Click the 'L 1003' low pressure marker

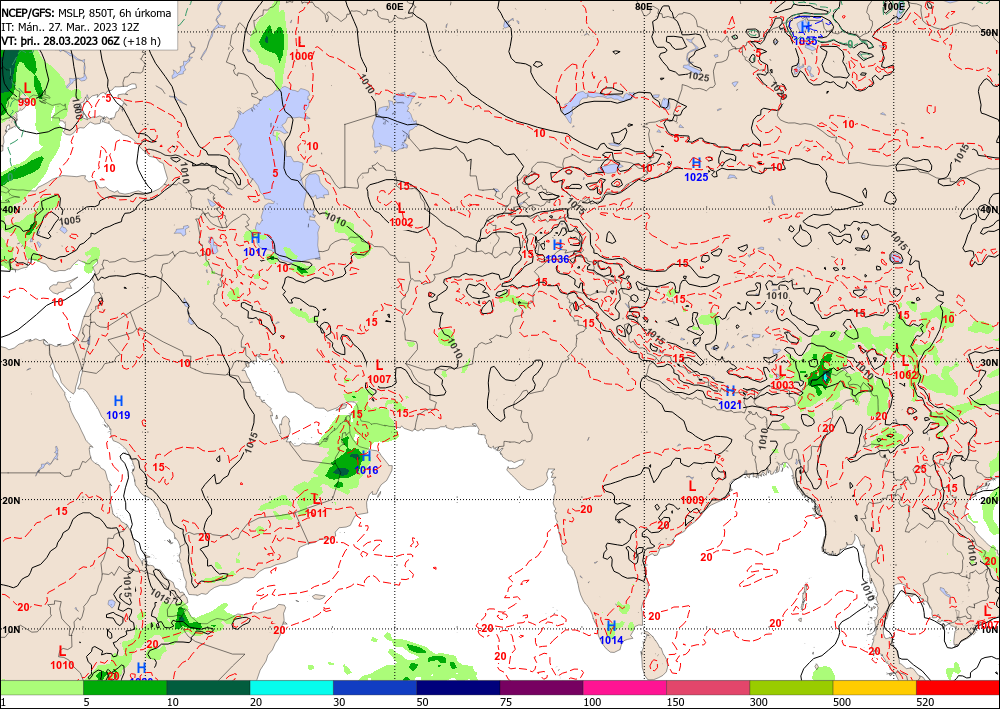(x=783, y=377)
